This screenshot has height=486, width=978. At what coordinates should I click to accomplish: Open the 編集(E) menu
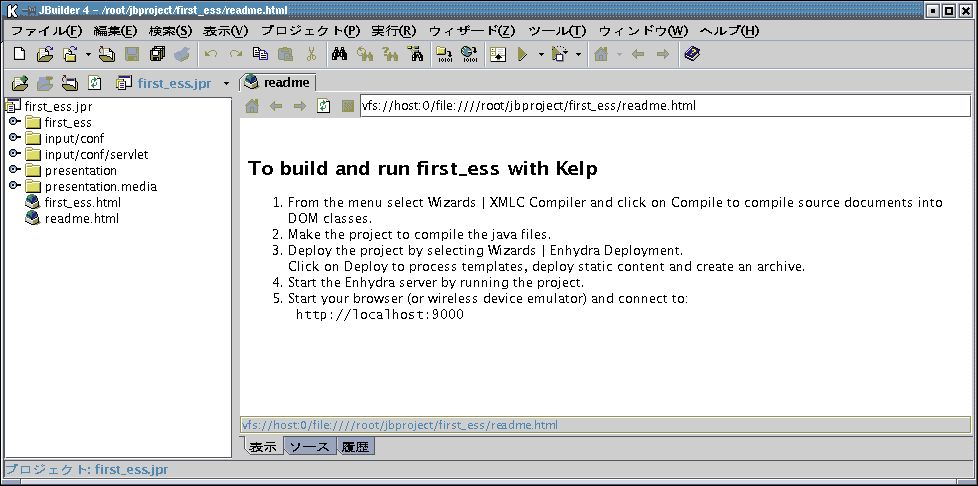tap(115, 31)
